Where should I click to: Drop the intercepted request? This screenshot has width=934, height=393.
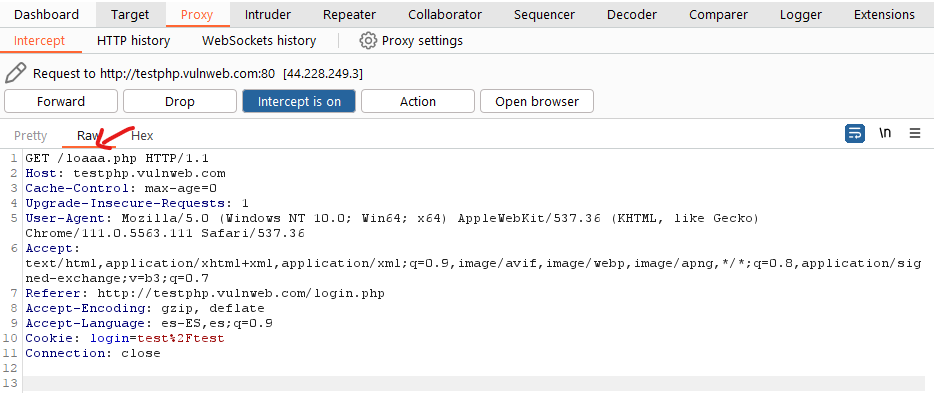(180, 101)
